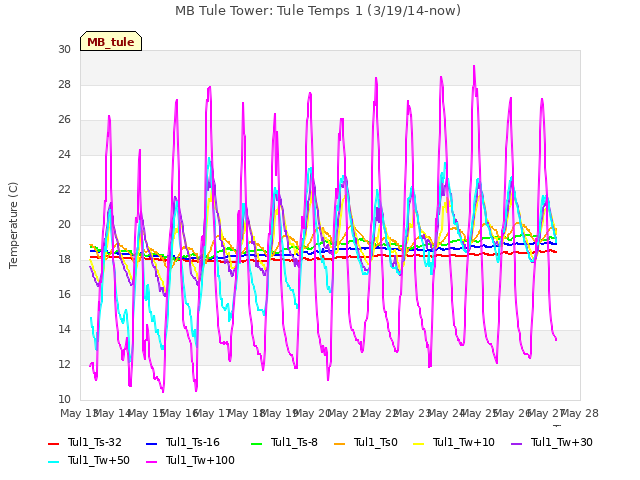Click the 12 y-axis tick label
This screenshot has width=640, height=480.
(64, 364)
